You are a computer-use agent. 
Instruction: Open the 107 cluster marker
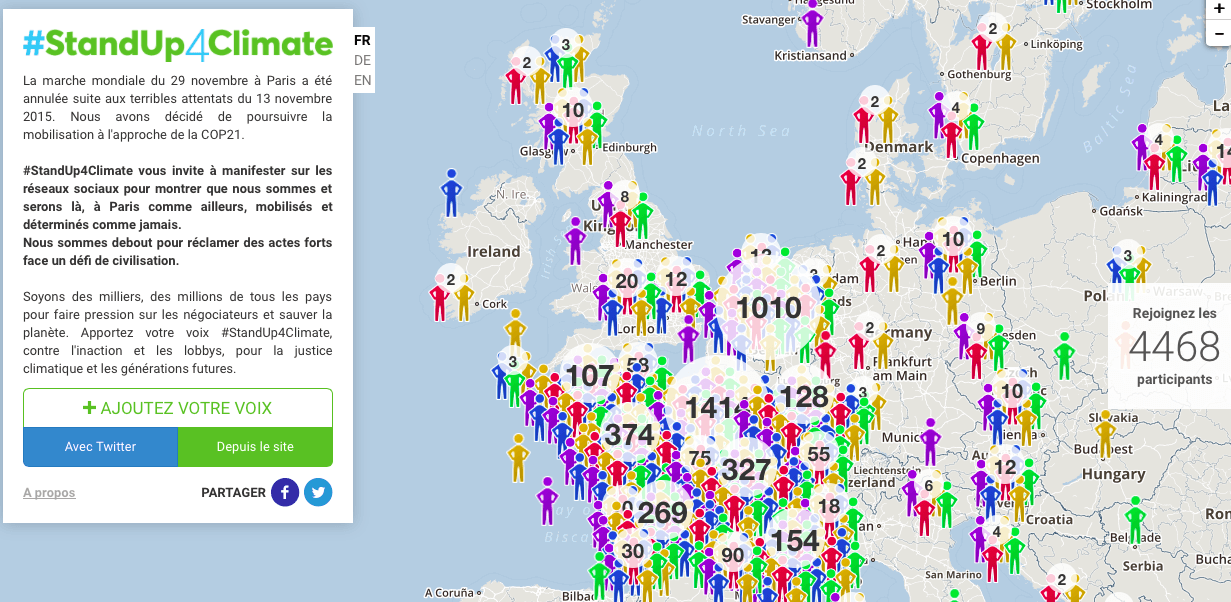click(589, 377)
